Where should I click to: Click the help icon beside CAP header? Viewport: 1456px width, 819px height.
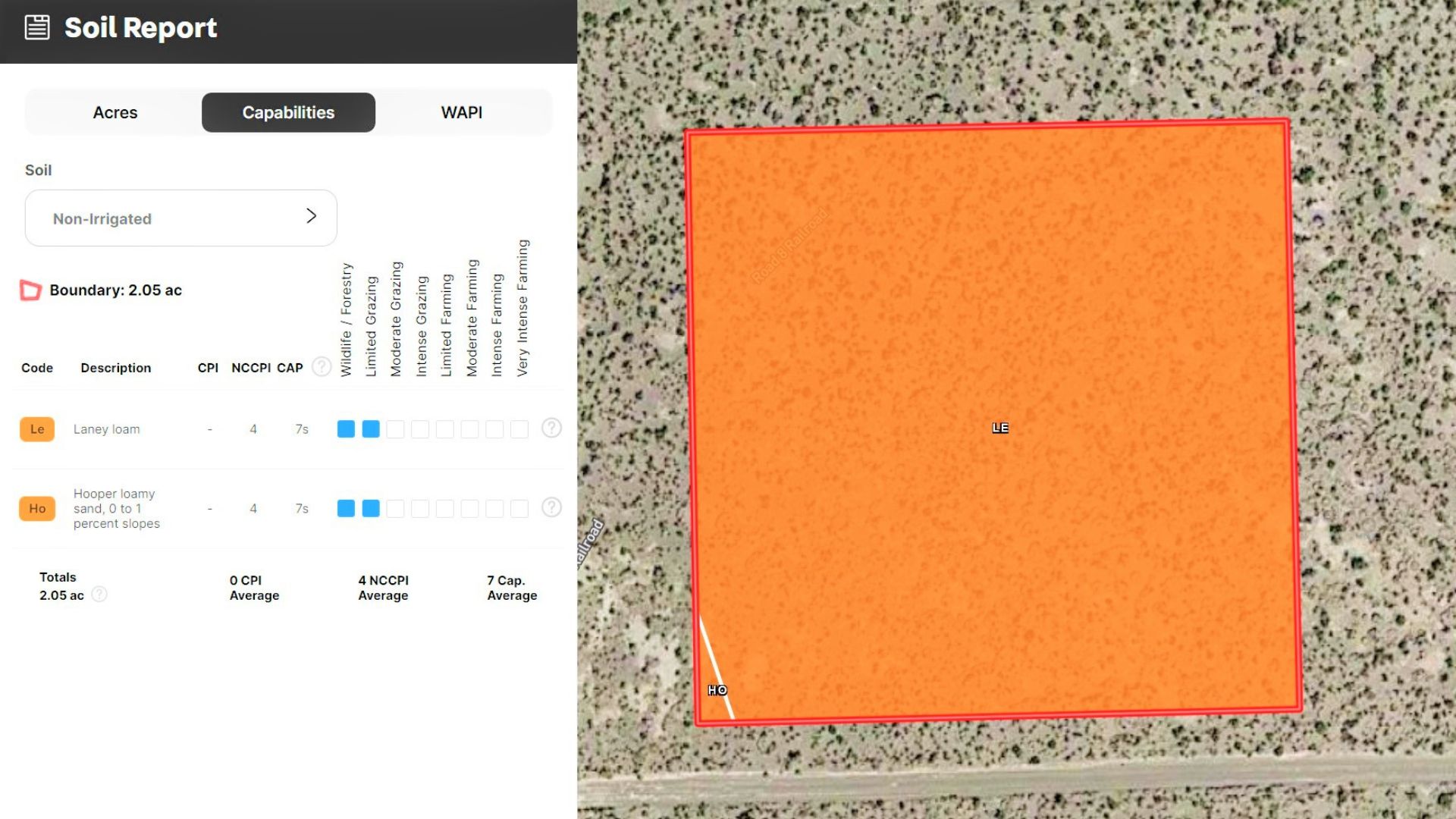pyautogui.click(x=322, y=367)
